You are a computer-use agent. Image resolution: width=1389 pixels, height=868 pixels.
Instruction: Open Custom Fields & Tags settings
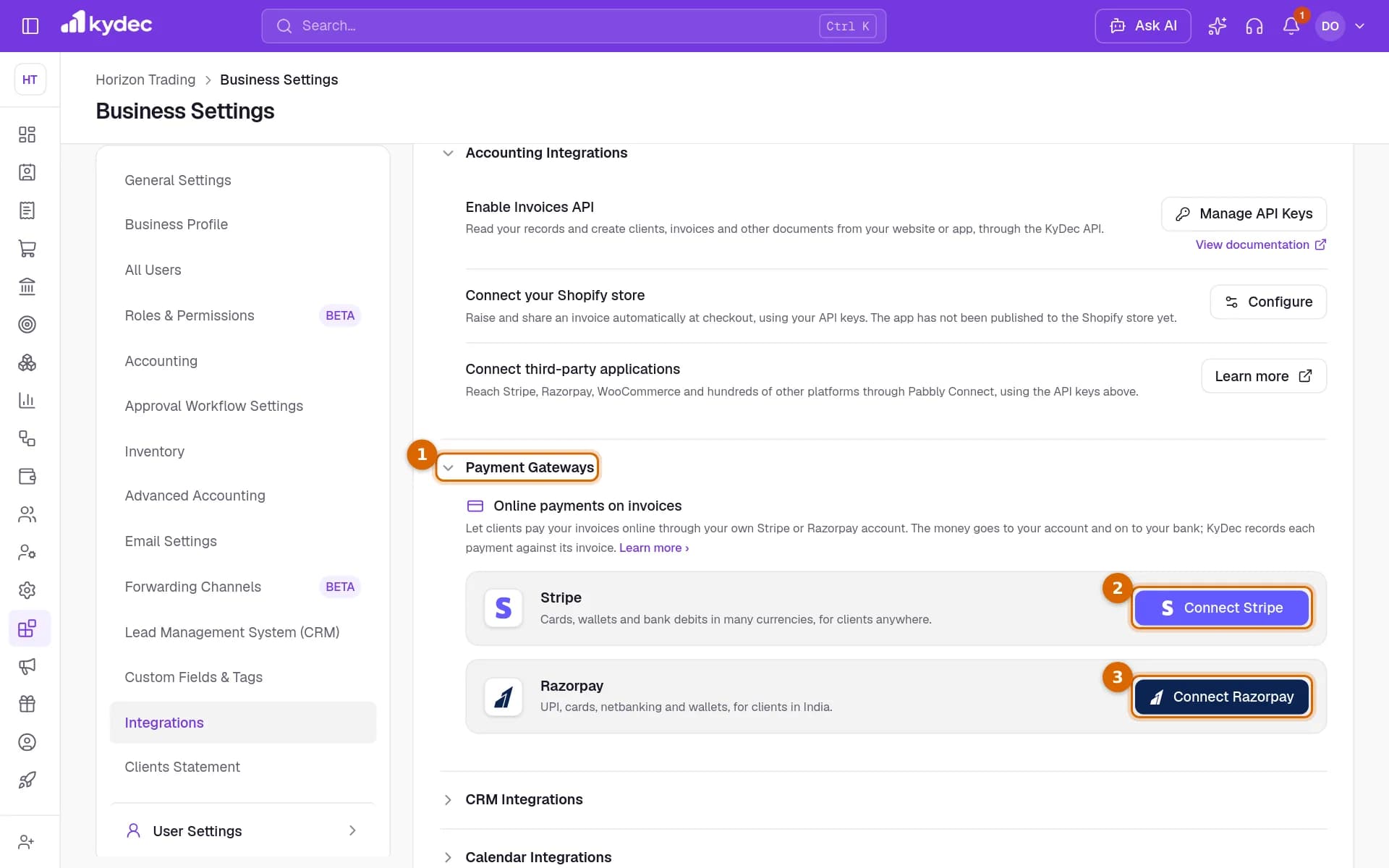pyautogui.click(x=193, y=677)
